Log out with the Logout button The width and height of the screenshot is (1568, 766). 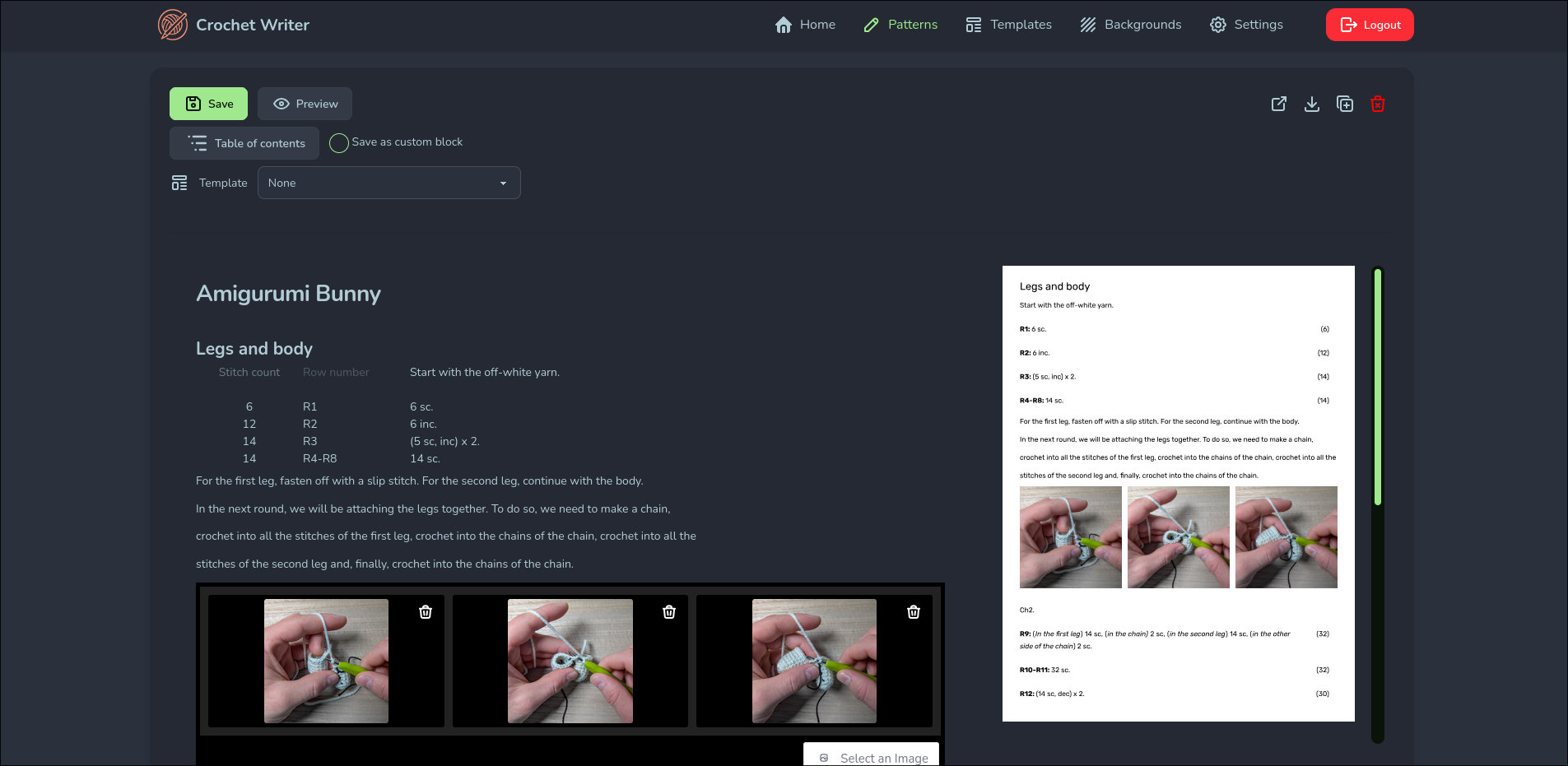point(1370,25)
